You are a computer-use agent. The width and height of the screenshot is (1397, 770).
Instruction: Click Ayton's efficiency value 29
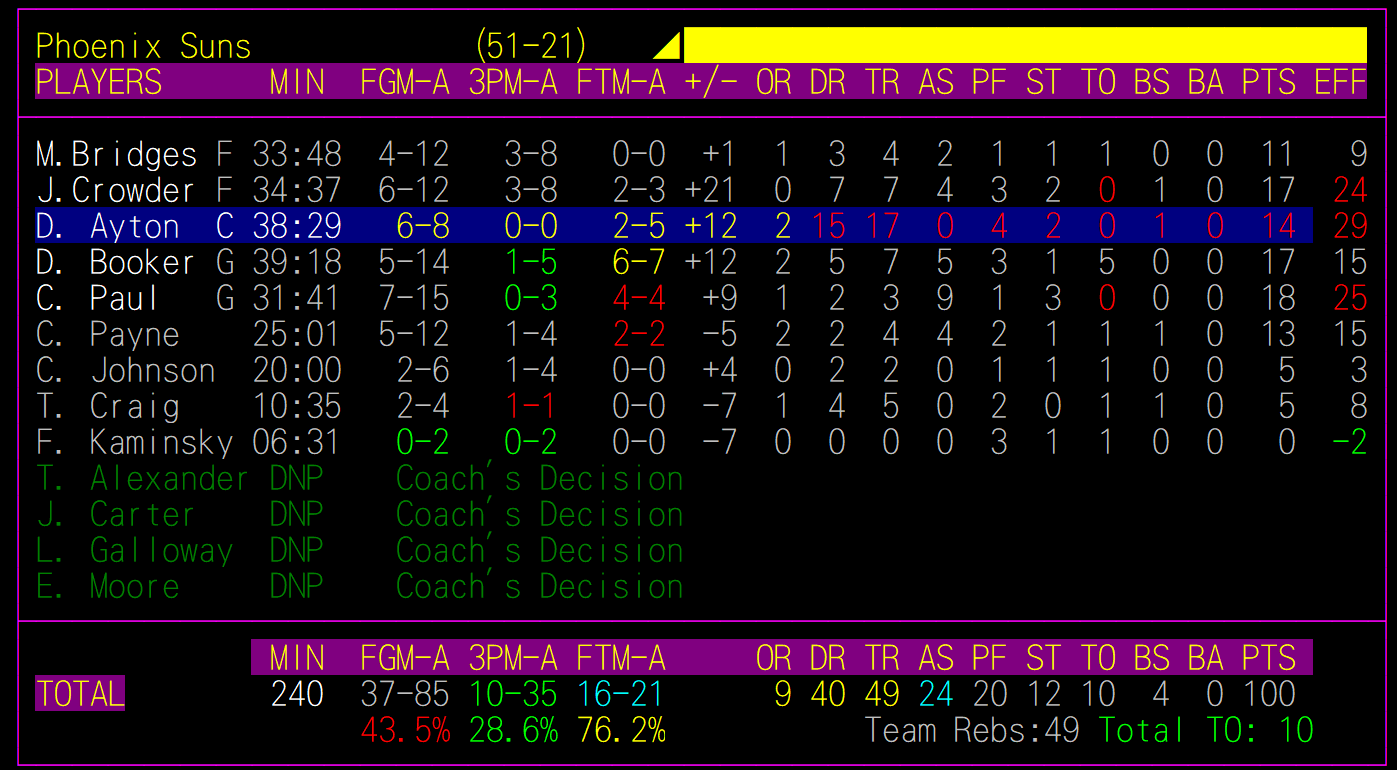click(x=1349, y=226)
